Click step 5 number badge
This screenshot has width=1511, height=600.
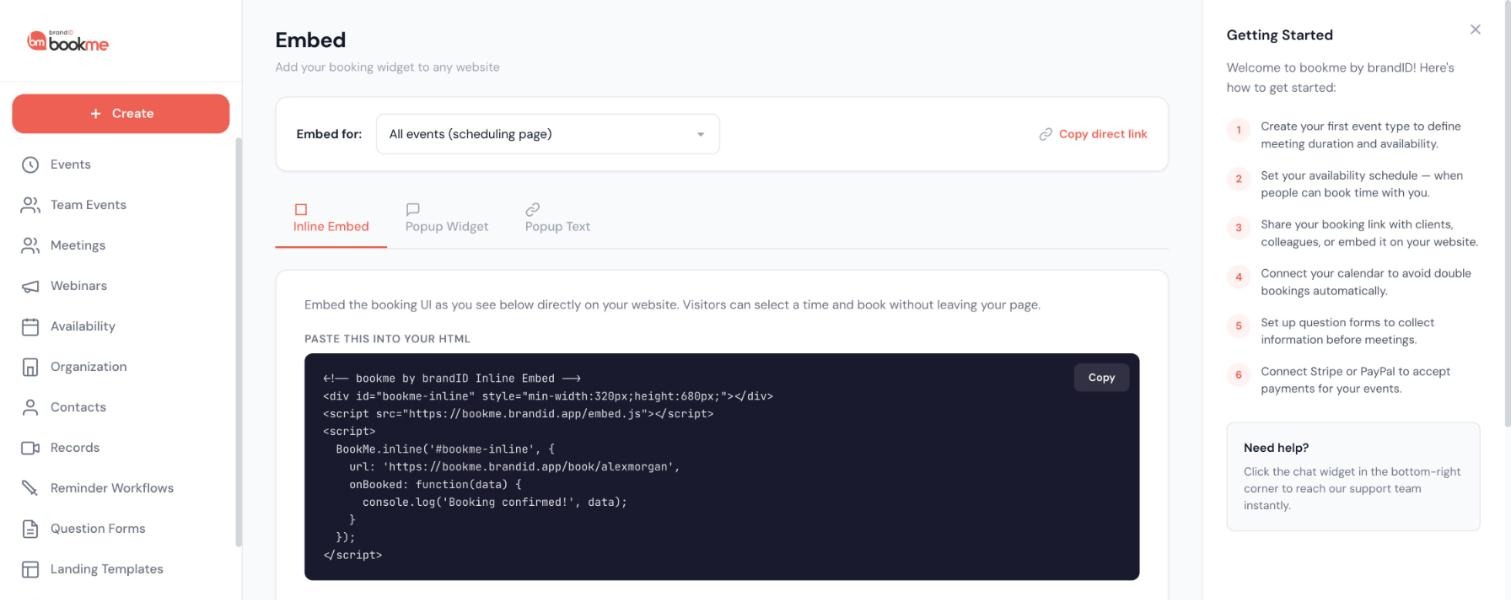point(1238,326)
